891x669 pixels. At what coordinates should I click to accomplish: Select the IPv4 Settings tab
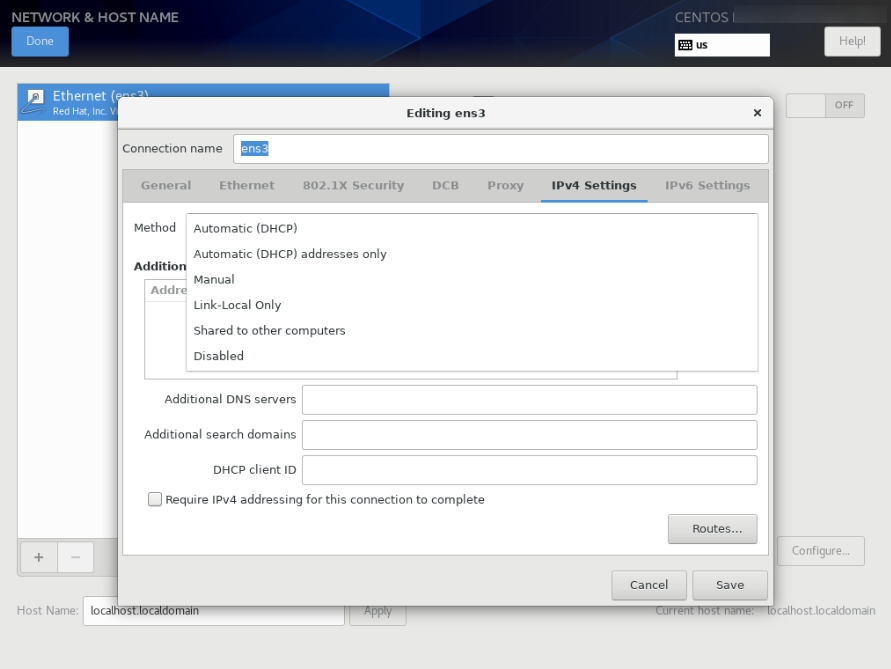pos(594,185)
